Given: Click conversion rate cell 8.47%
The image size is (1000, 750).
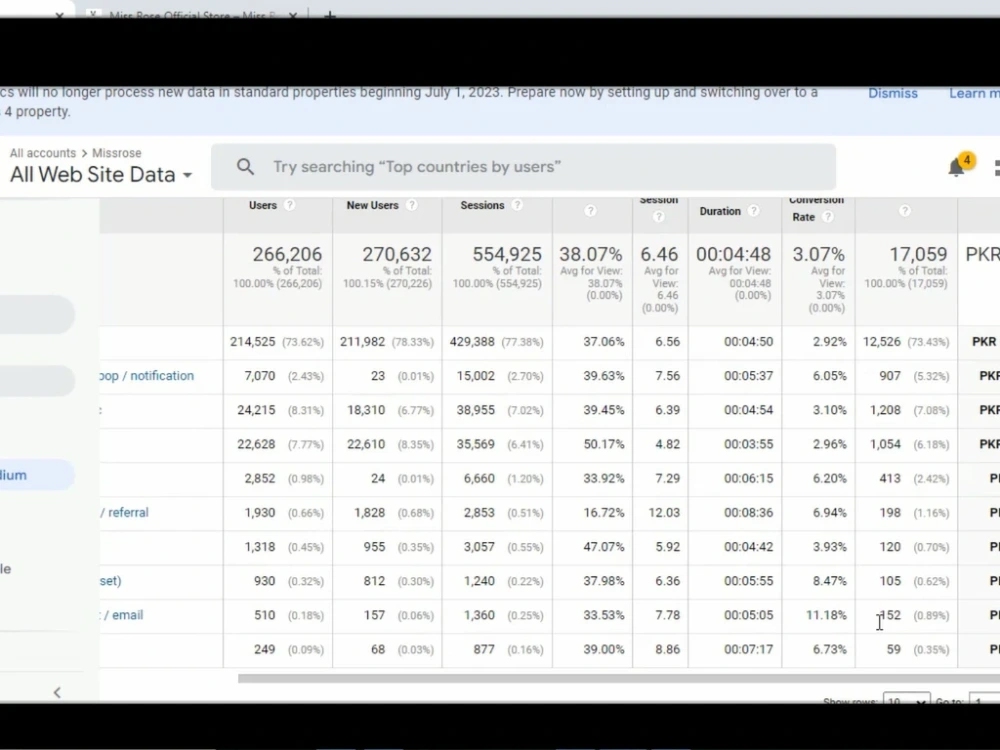Looking at the screenshot, I should (830, 581).
